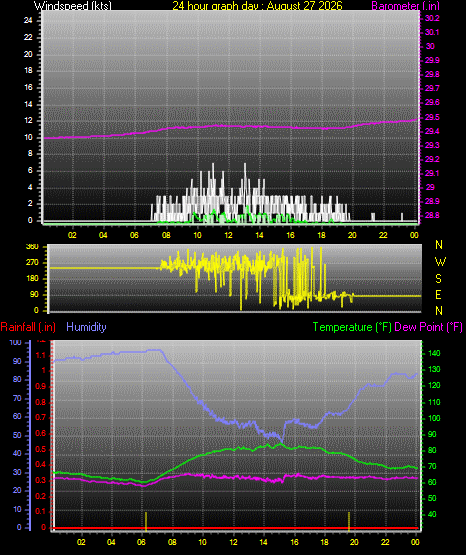Click the 140 temperature scale value
466x555 pixels.
pyautogui.click(x=434, y=353)
